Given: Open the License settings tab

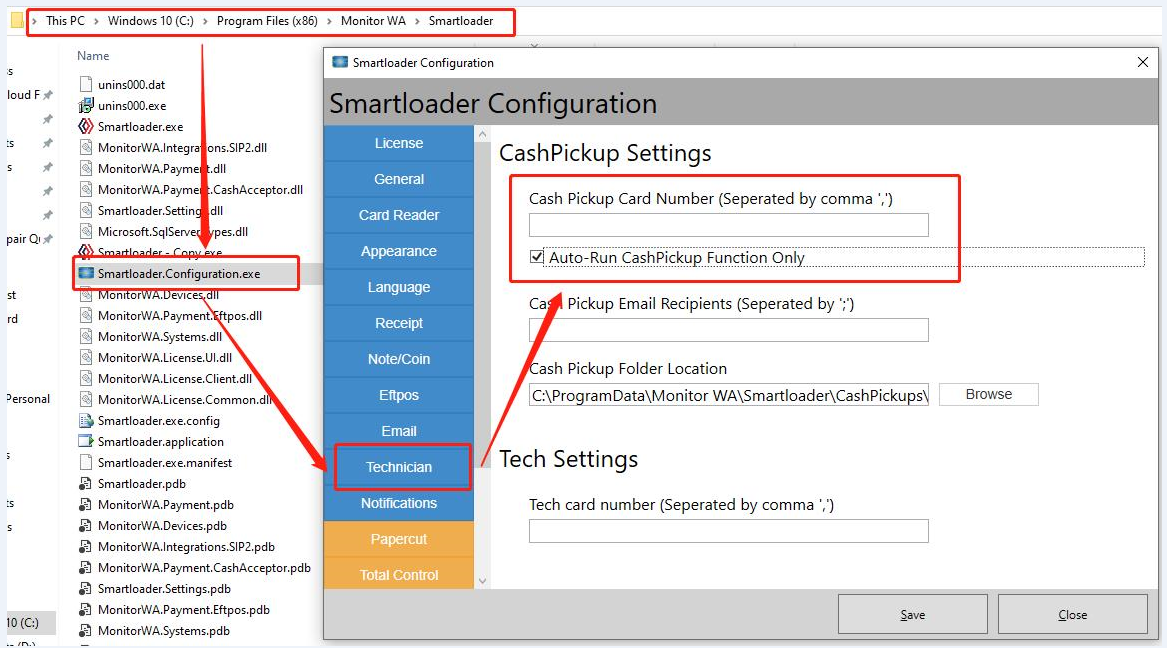Looking at the screenshot, I should click(399, 143).
